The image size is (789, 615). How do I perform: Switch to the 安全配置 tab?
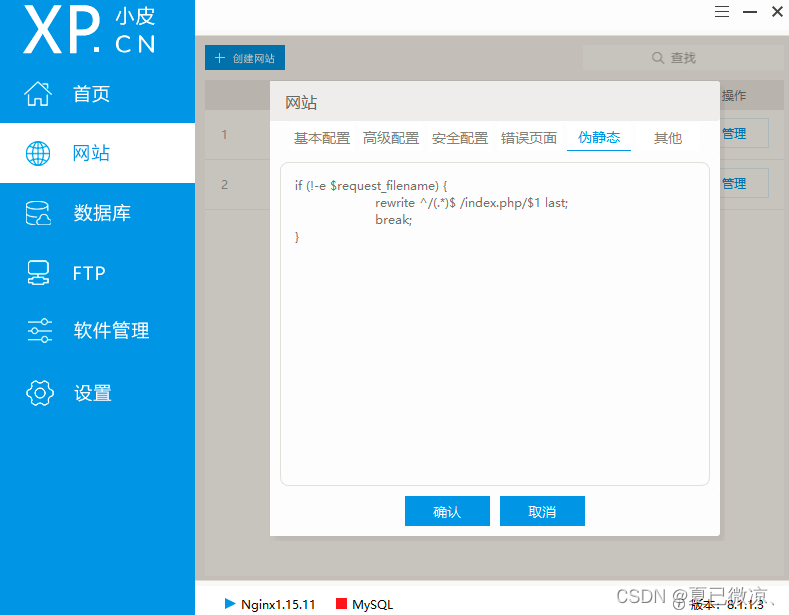(x=460, y=138)
